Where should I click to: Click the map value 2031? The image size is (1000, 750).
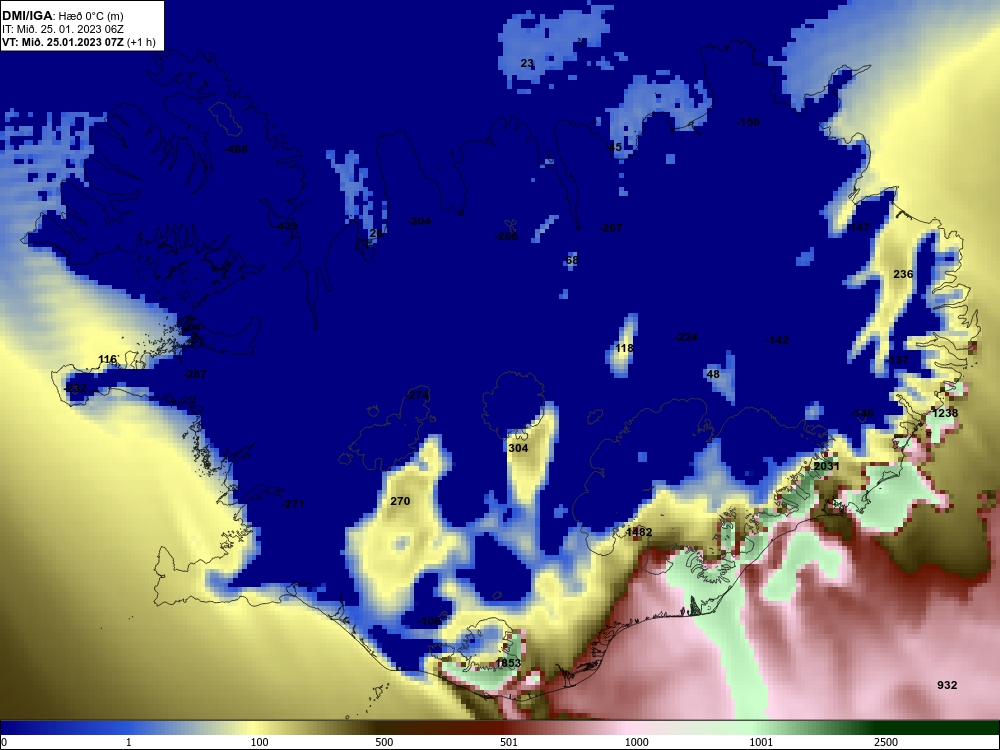tap(827, 466)
